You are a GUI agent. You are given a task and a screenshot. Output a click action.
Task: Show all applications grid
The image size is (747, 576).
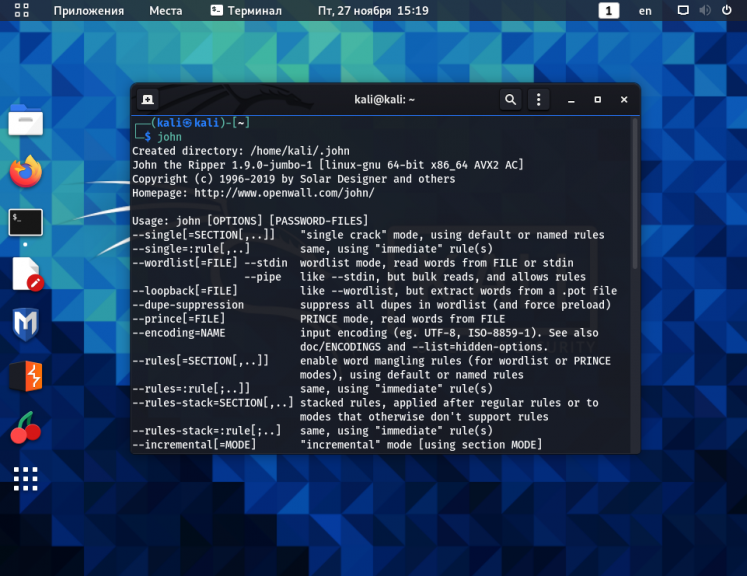pos(26,480)
